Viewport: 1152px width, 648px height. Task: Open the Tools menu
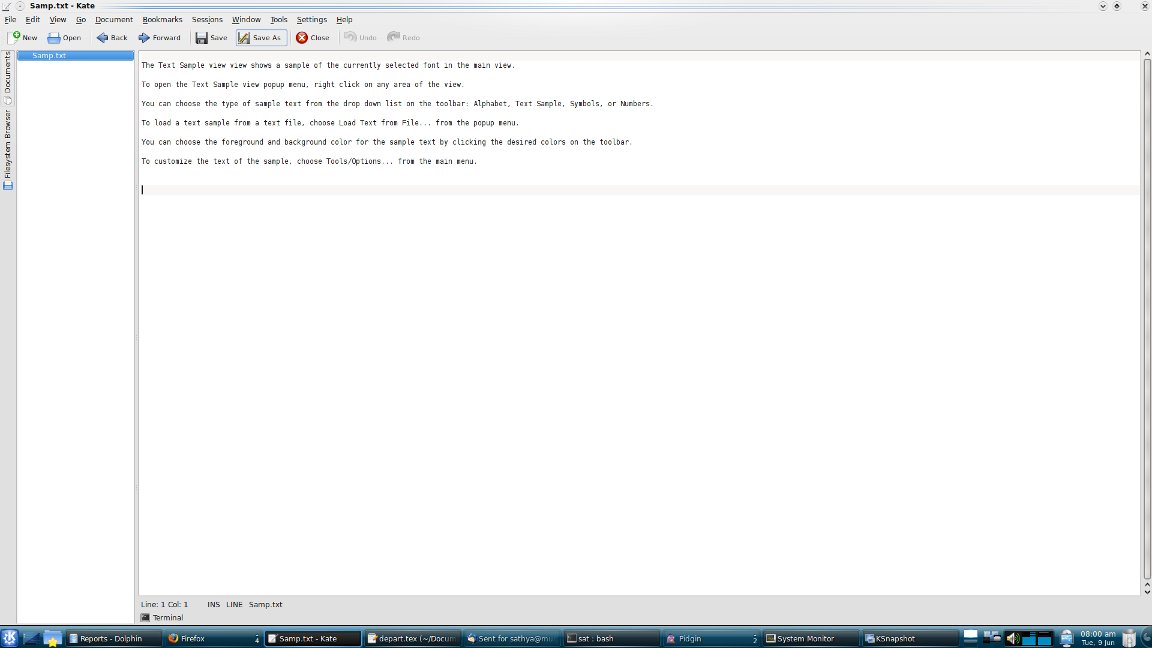tap(279, 19)
